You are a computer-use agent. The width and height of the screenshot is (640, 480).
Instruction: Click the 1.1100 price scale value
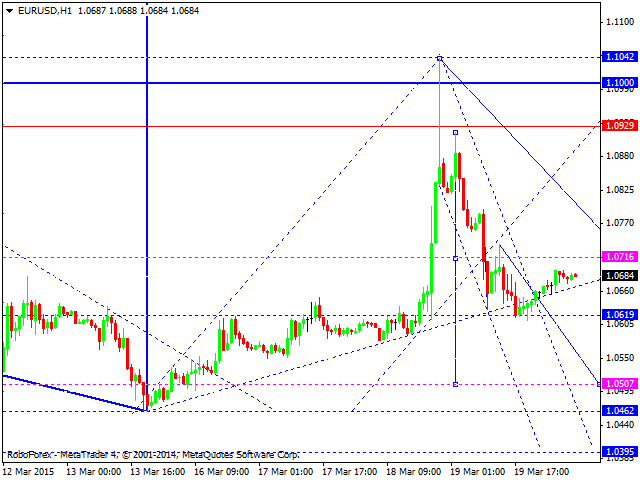tap(620, 22)
